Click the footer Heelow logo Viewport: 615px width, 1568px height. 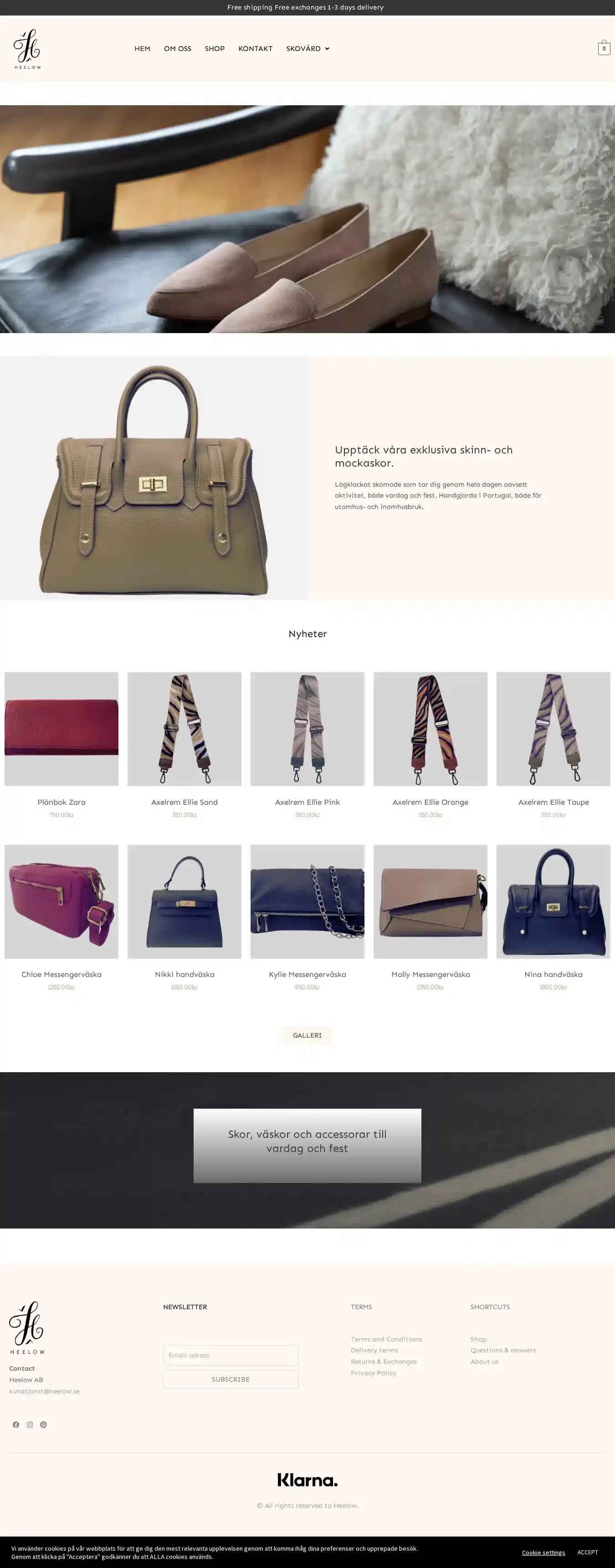(27, 1328)
